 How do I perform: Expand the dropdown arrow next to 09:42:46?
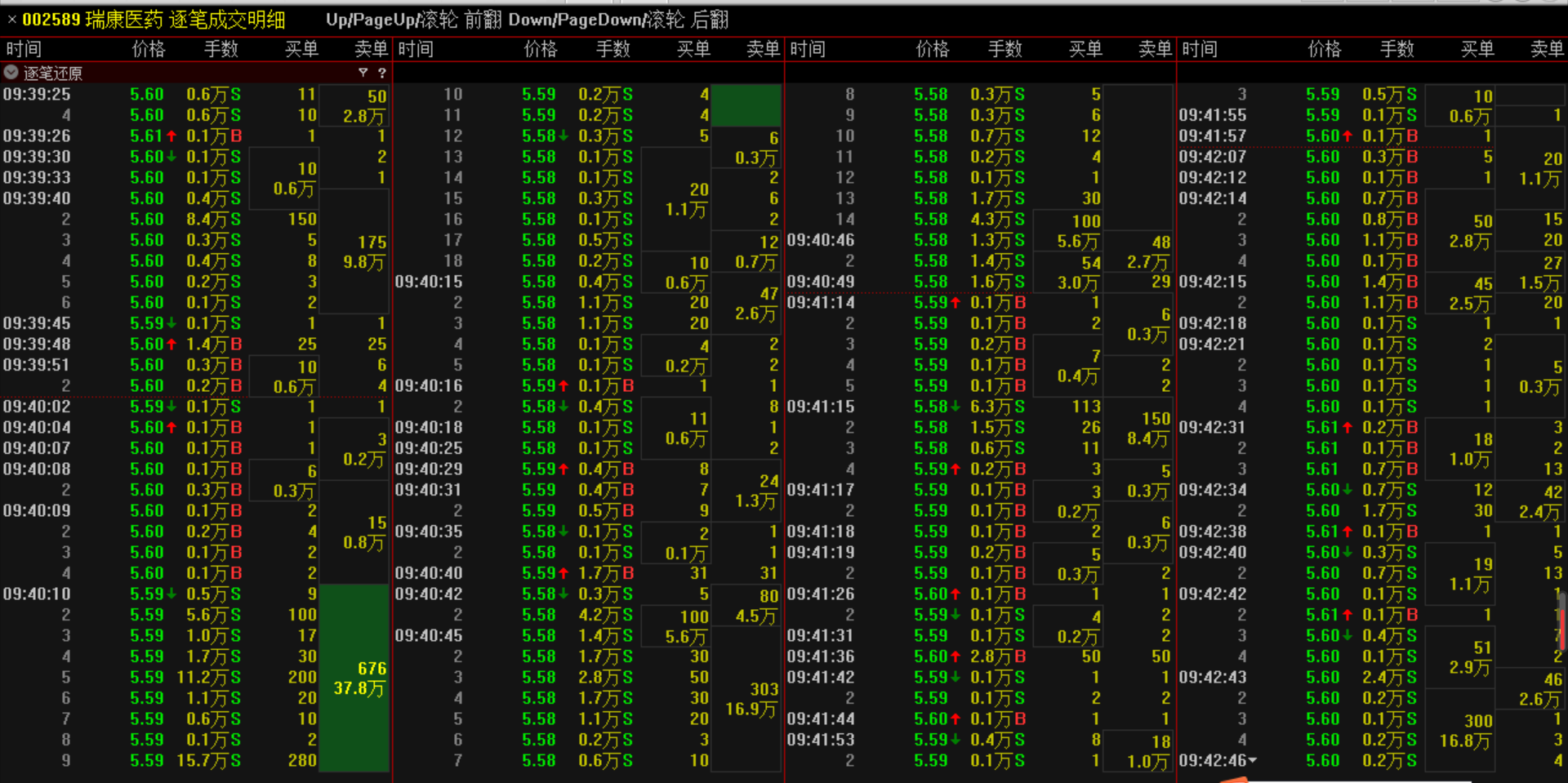coord(1253,760)
